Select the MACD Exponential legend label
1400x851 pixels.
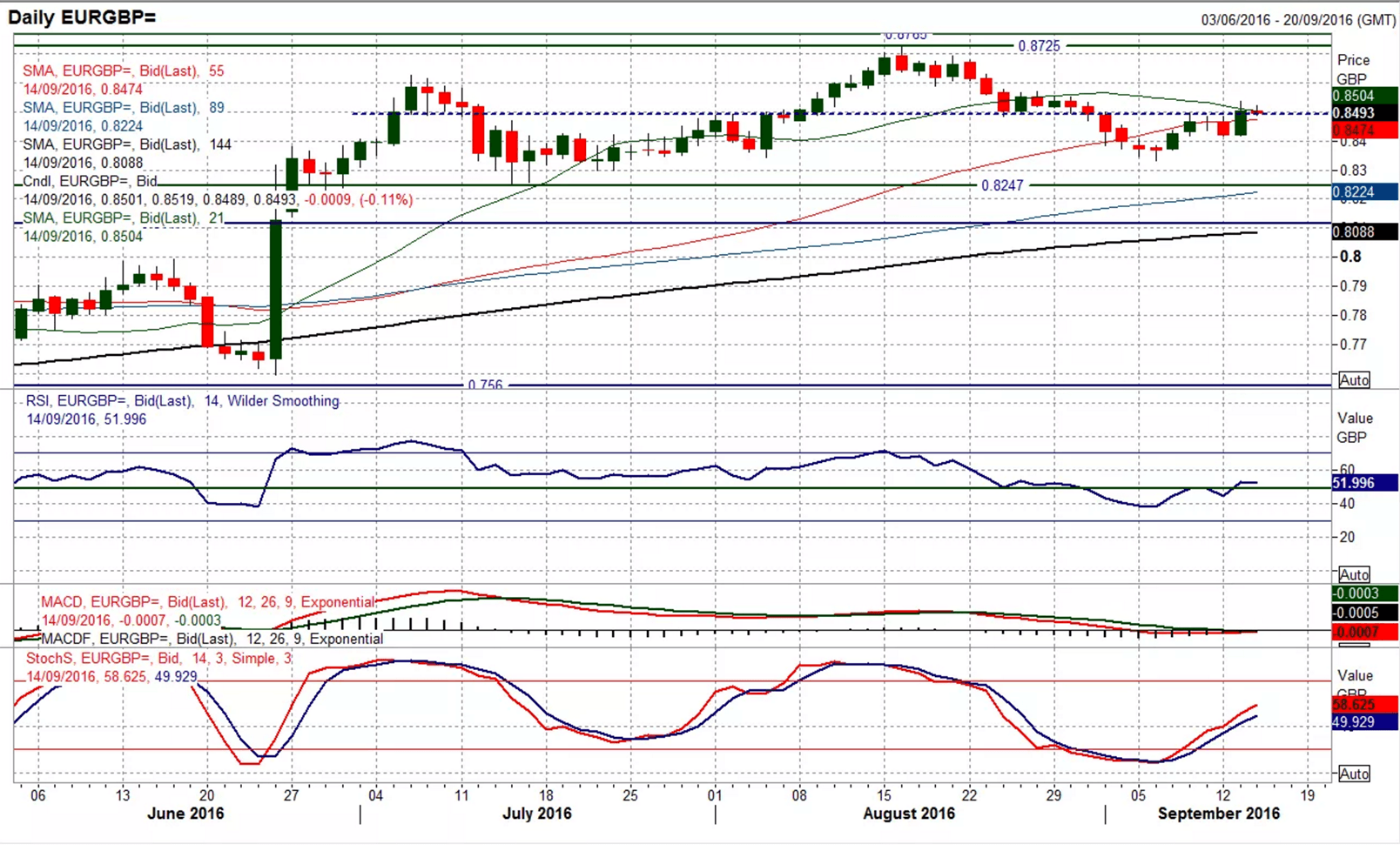coord(208,602)
